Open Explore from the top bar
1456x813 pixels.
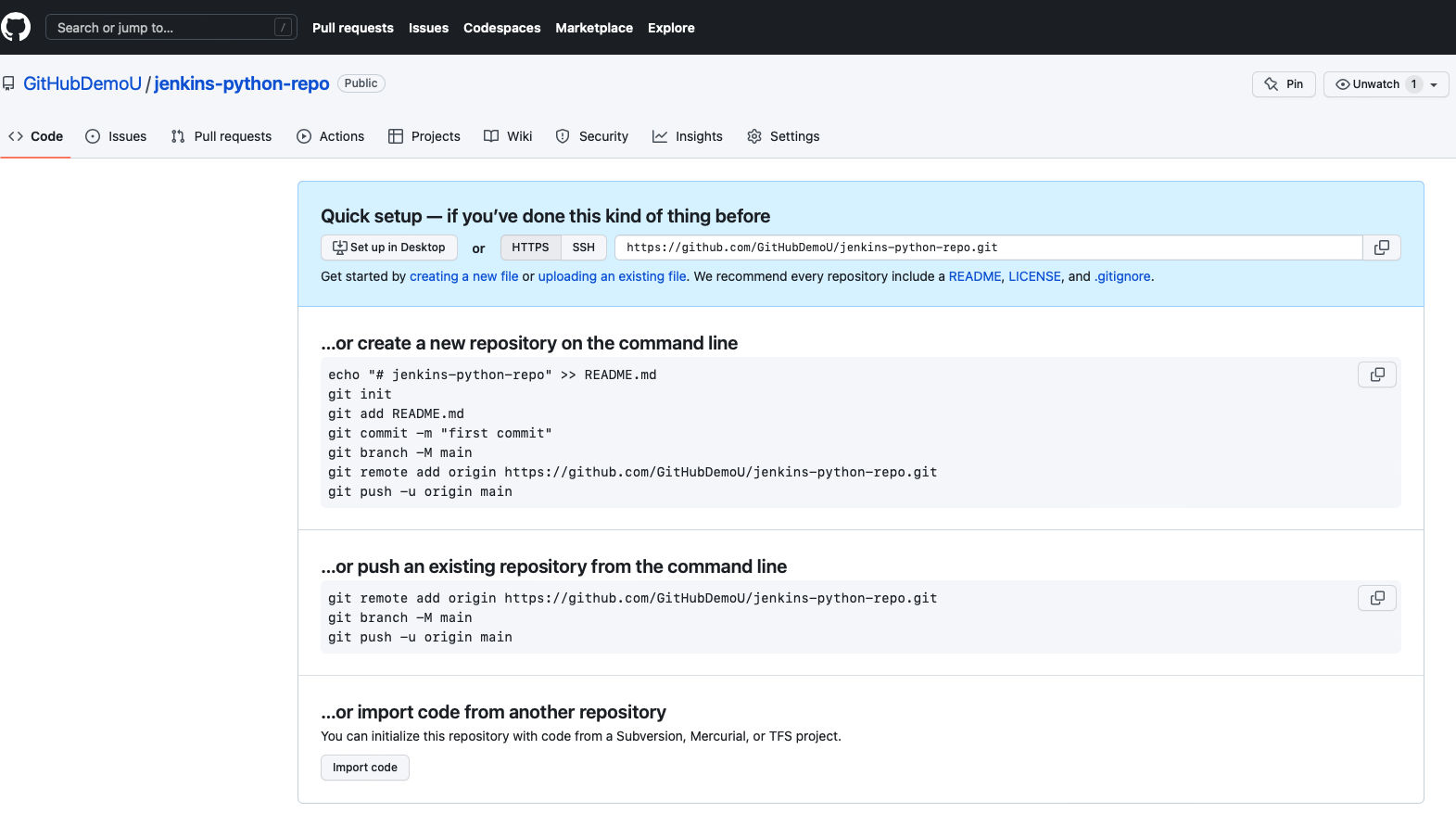(x=671, y=28)
